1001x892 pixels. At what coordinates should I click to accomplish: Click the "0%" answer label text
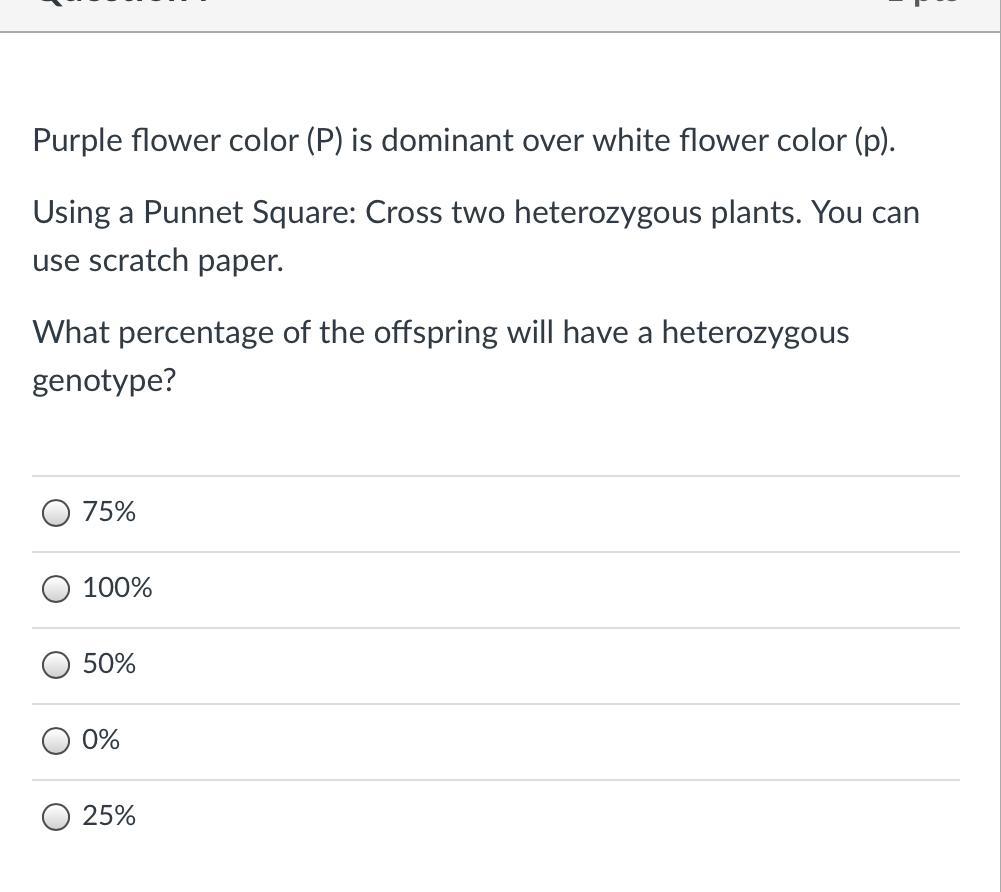click(100, 740)
